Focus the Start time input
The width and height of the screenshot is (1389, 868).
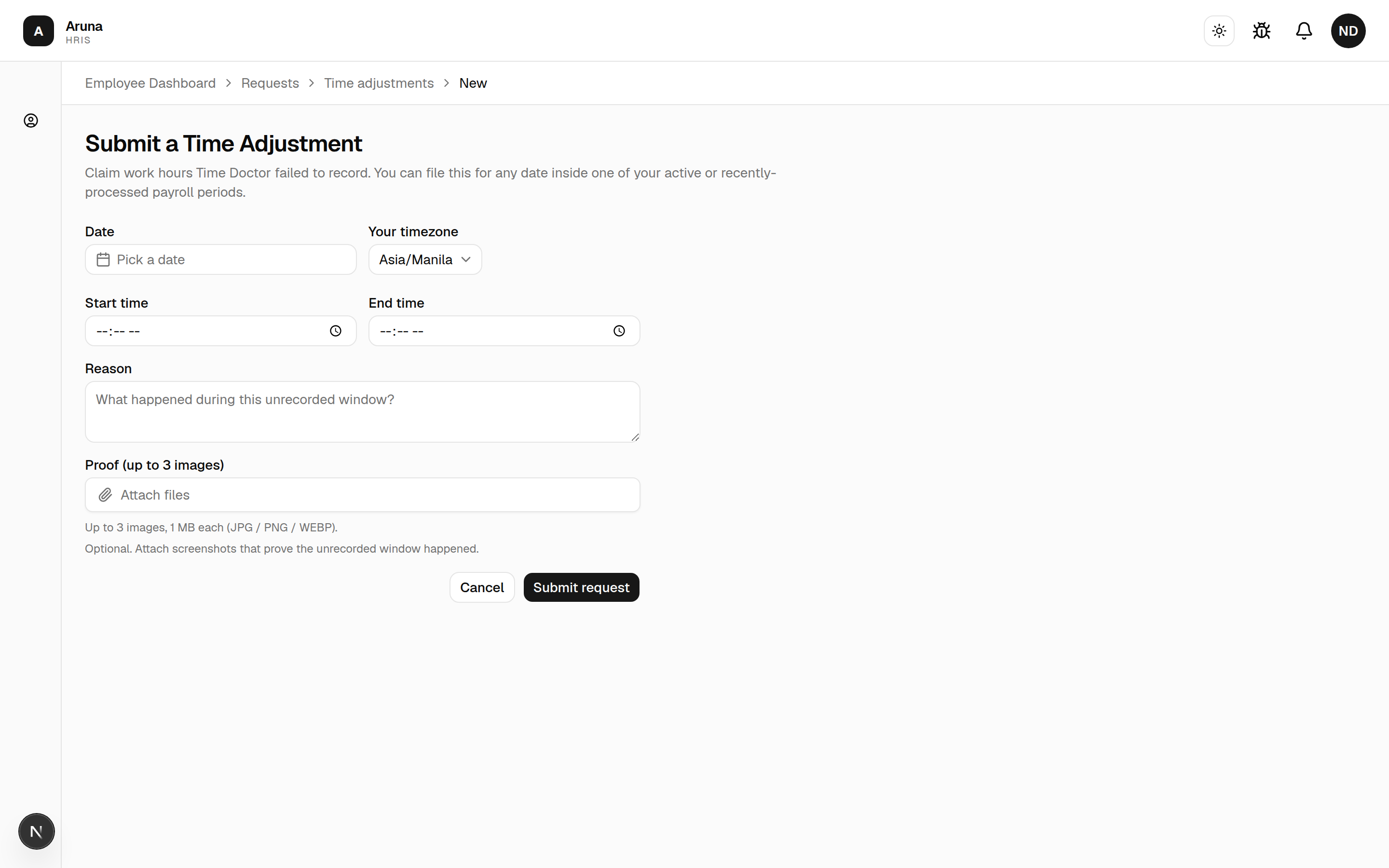[x=221, y=331]
